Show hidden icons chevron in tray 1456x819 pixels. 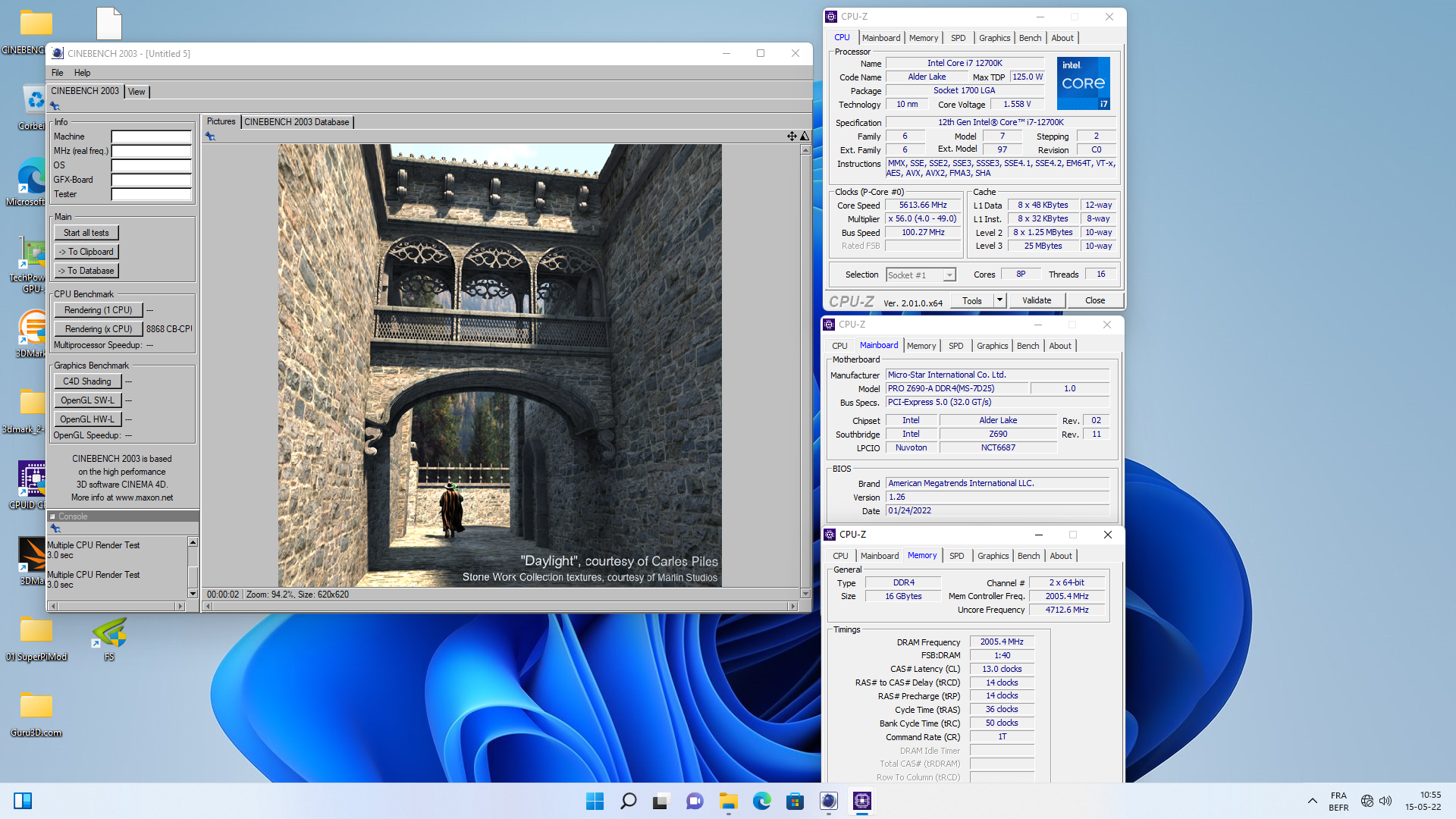click(1312, 801)
